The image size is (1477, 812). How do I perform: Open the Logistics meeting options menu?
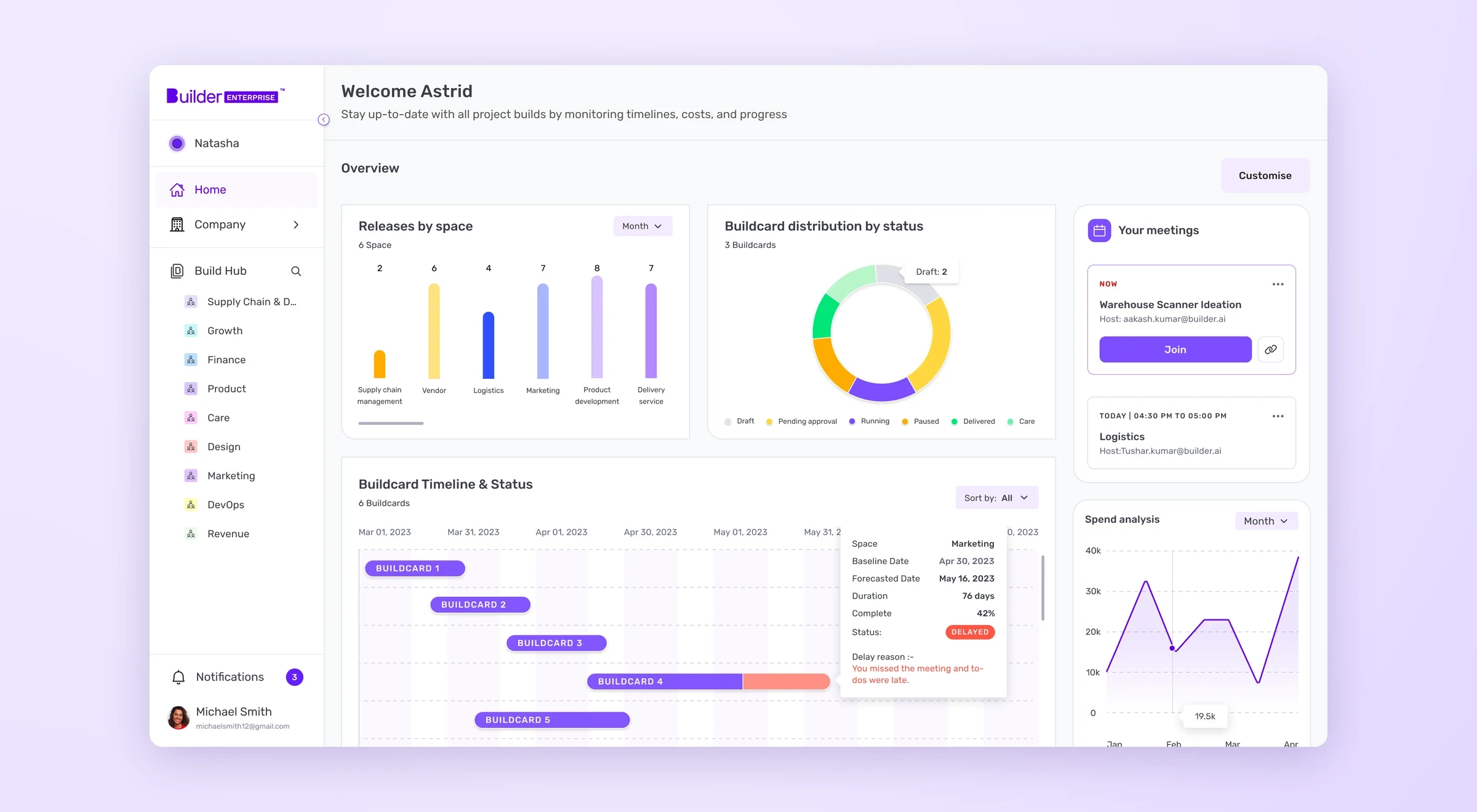1278,416
